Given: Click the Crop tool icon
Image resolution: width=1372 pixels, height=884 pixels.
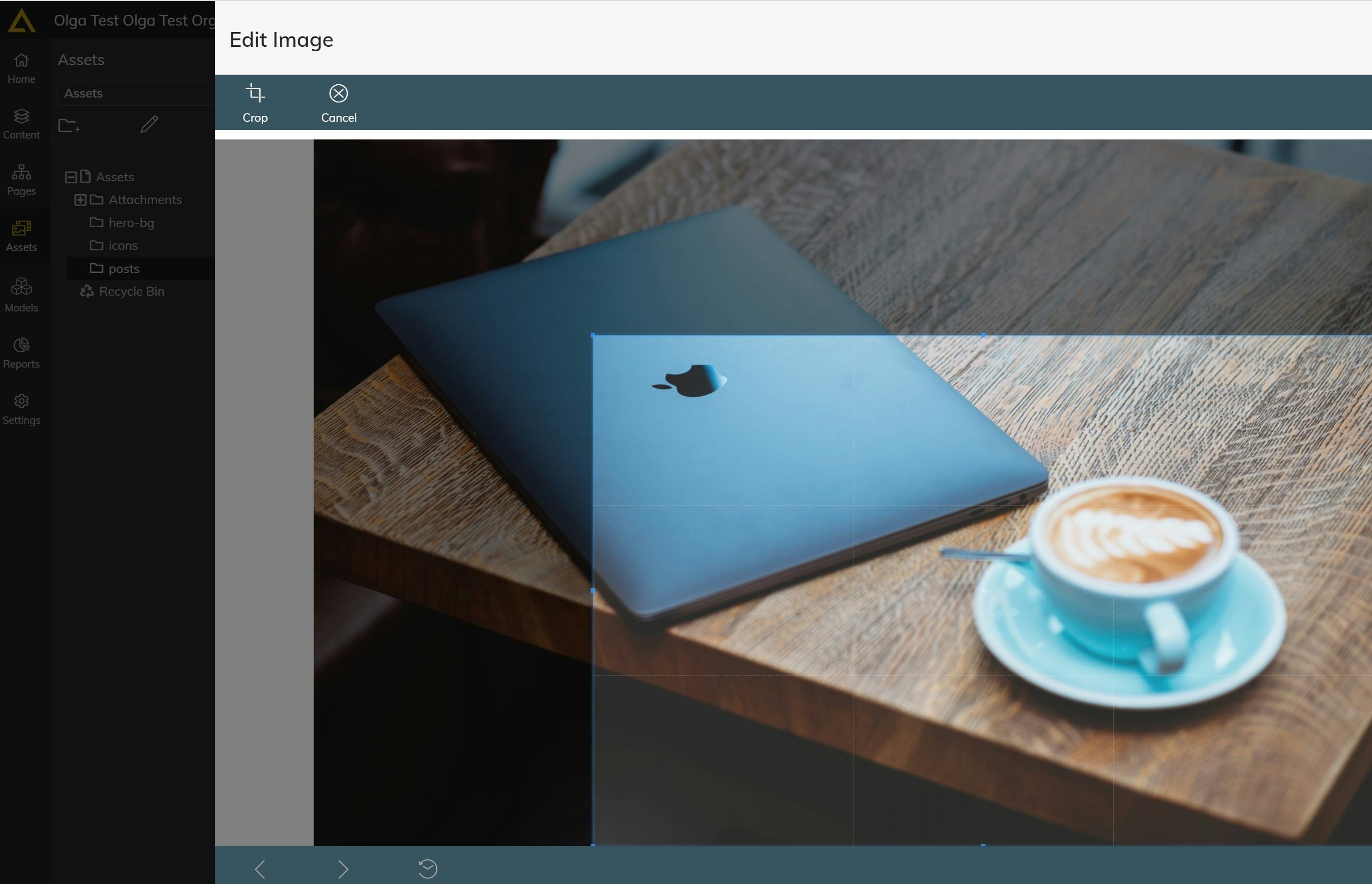Looking at the screenshot, I should pos(255,94).
